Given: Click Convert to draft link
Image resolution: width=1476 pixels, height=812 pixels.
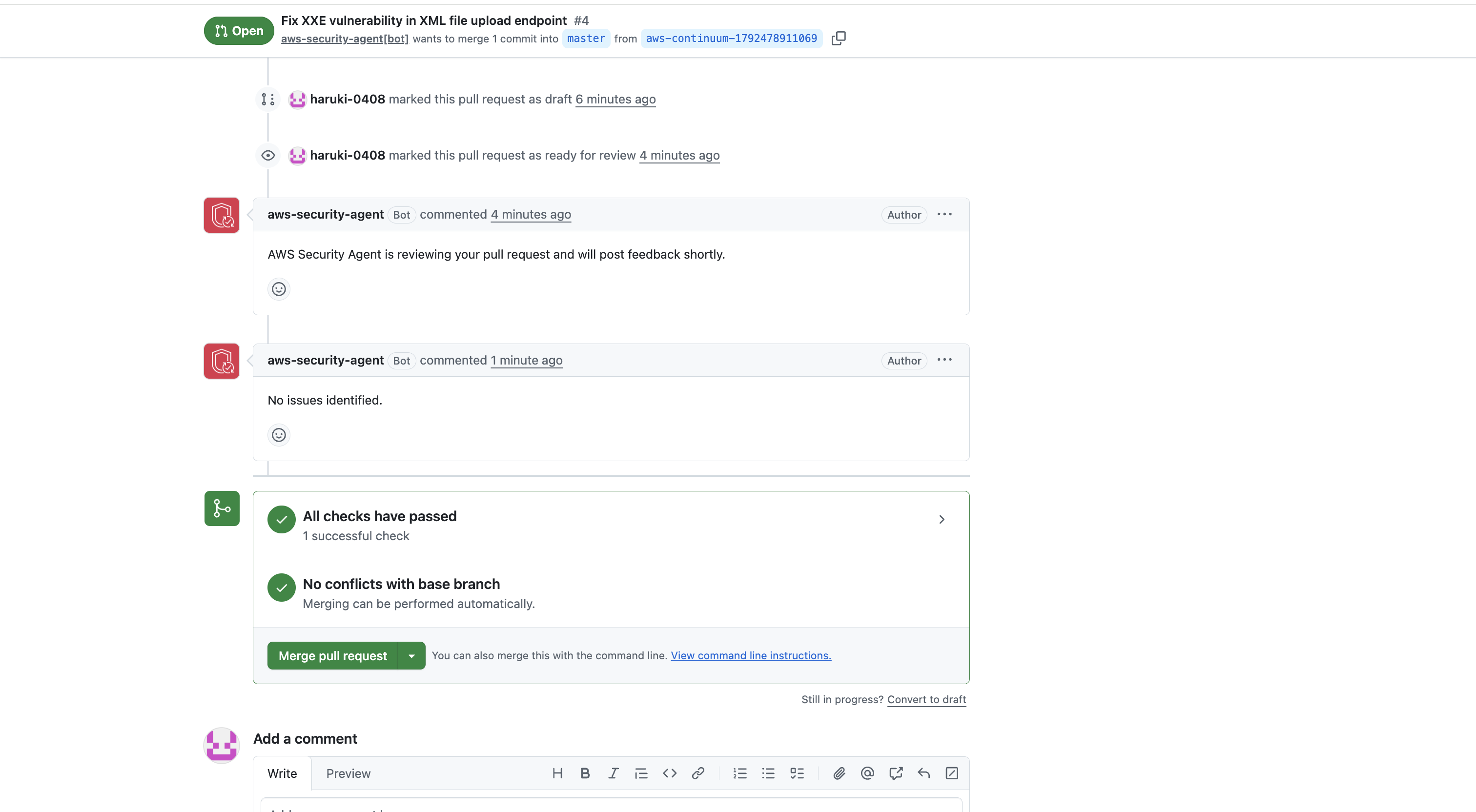Looking at the screenshot, I should (926, 699).
